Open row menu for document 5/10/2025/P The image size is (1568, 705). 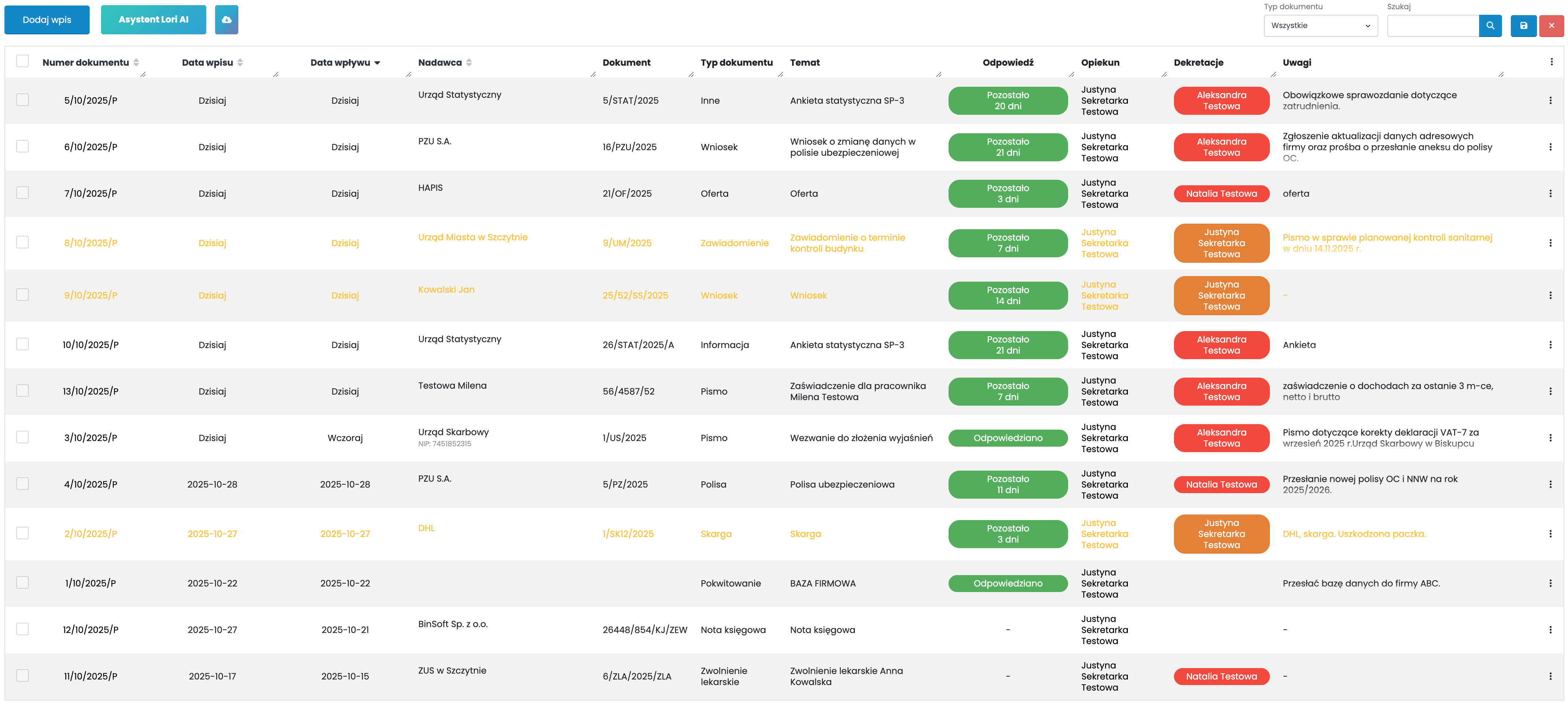click(x=1550, y=100)
